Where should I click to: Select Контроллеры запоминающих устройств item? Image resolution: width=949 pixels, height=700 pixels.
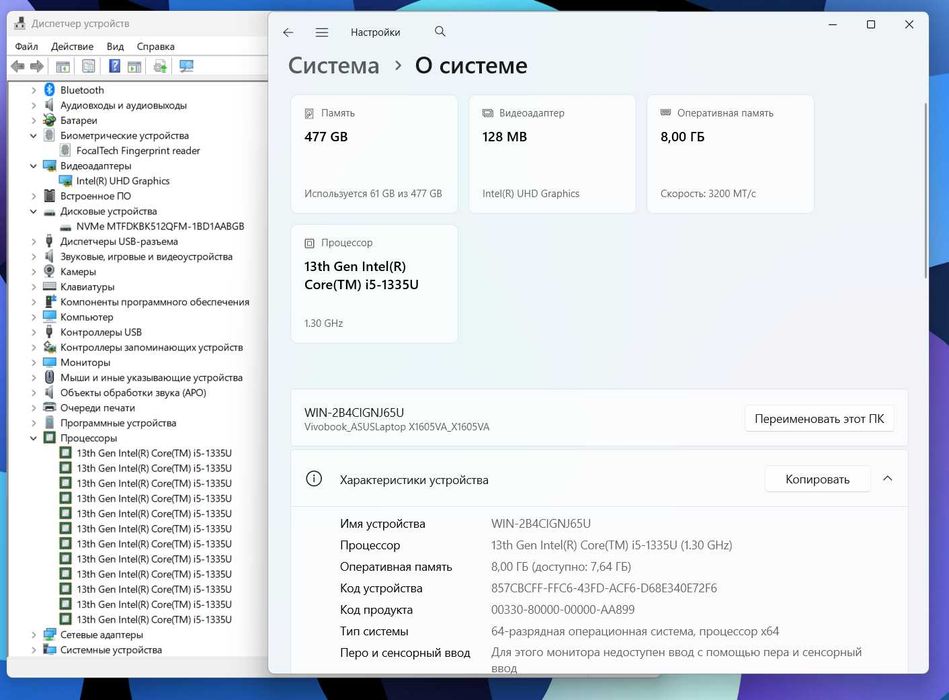tap(151, 347)
